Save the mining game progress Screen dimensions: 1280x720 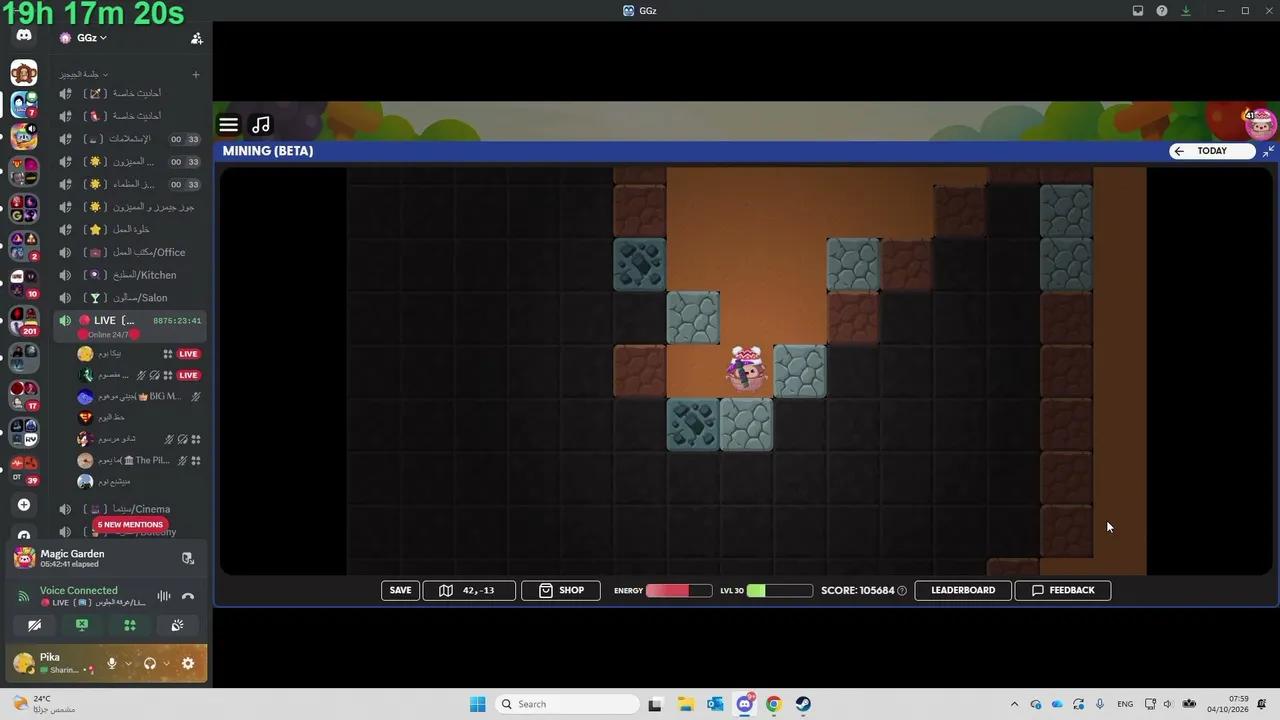tap(400, 590)
